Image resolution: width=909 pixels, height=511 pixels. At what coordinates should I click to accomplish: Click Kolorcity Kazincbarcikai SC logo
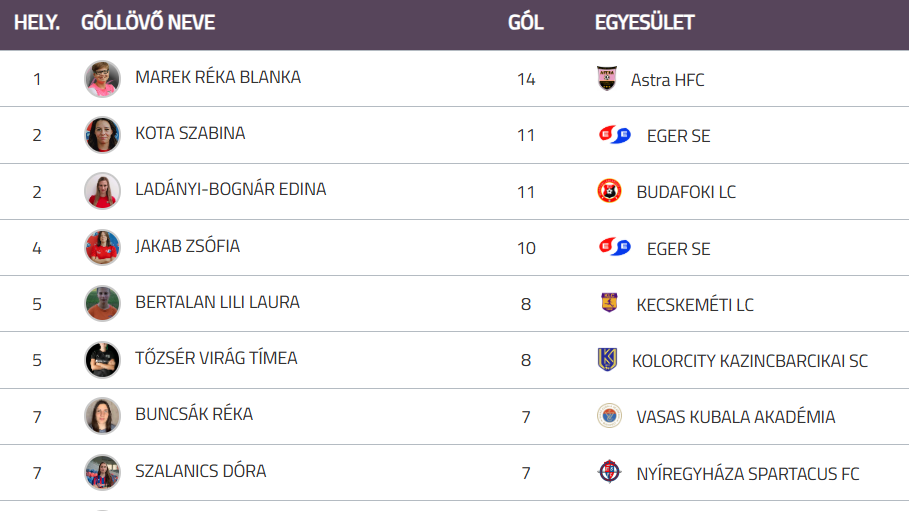point(607,359)
